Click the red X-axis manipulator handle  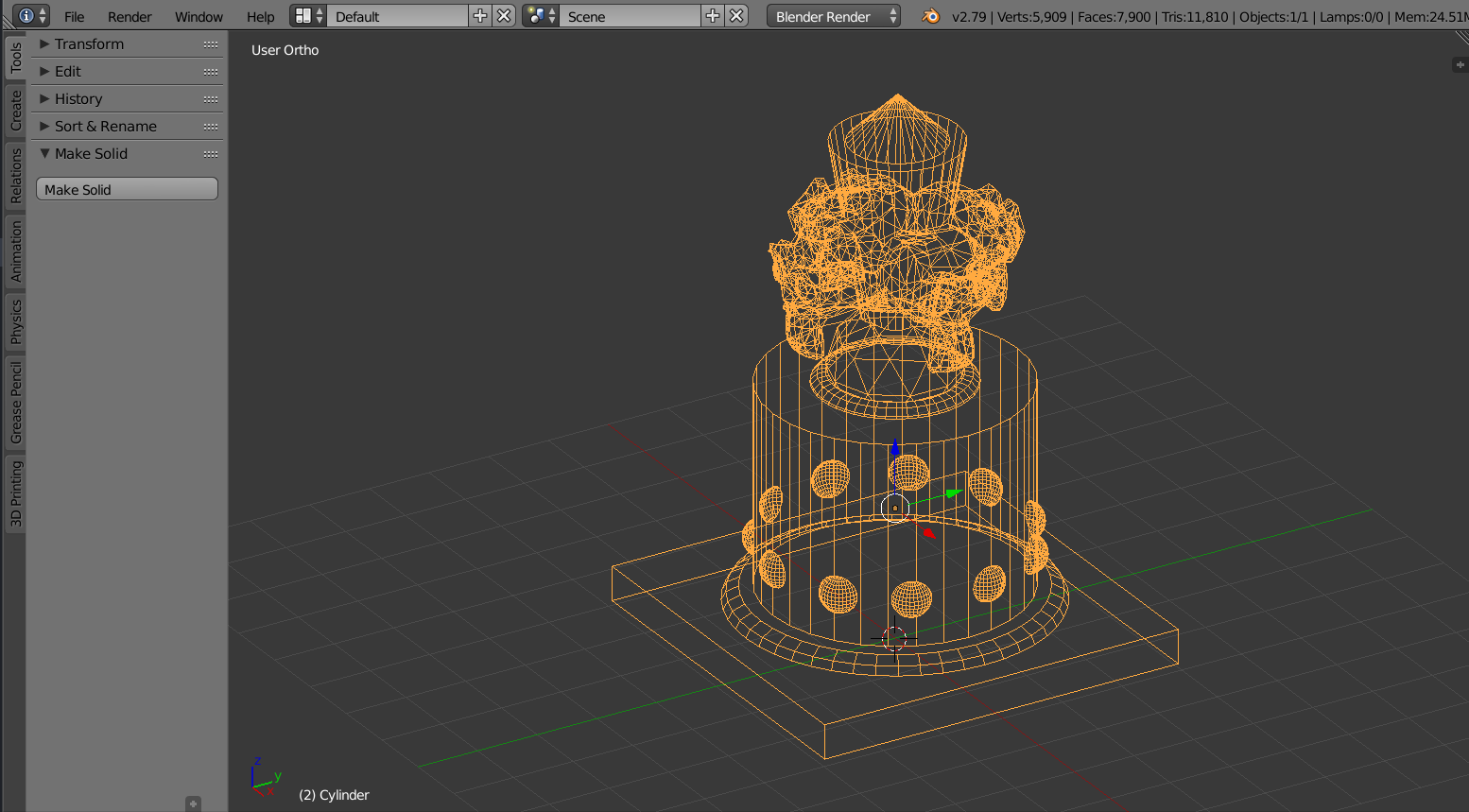point(929,533)
